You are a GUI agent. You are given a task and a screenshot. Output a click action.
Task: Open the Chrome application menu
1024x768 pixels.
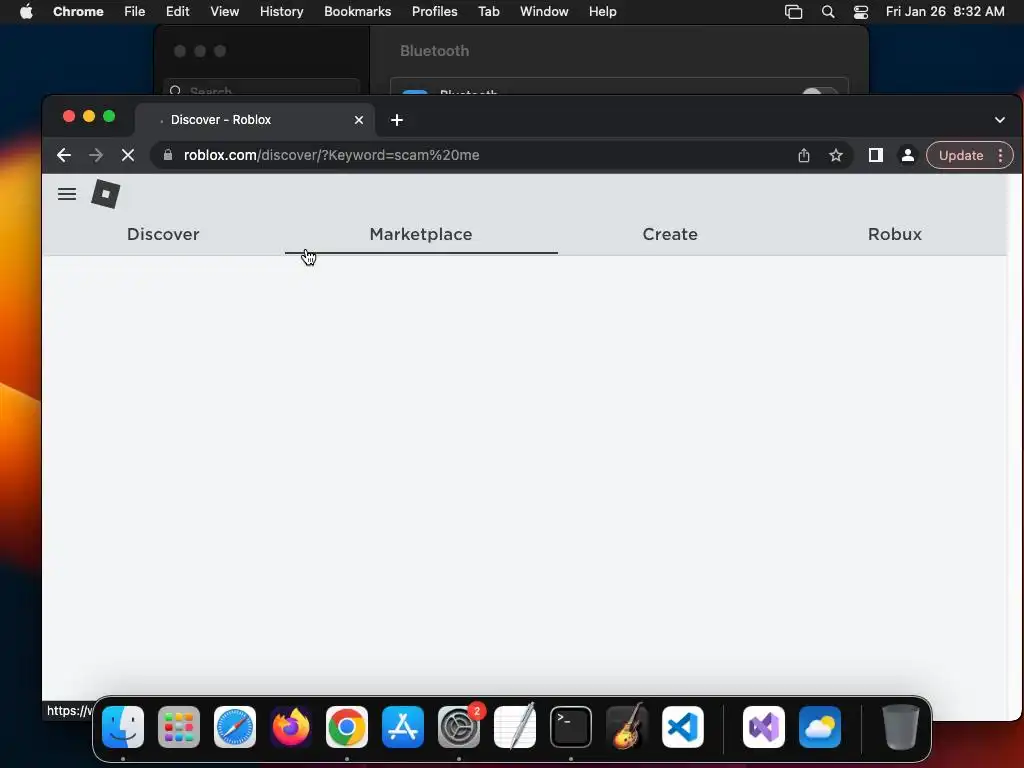point(78,12)
